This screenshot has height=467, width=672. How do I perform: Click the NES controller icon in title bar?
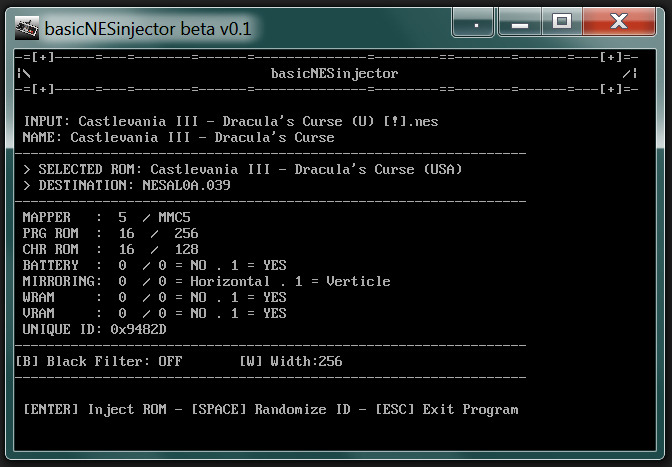tap(27, 28)
